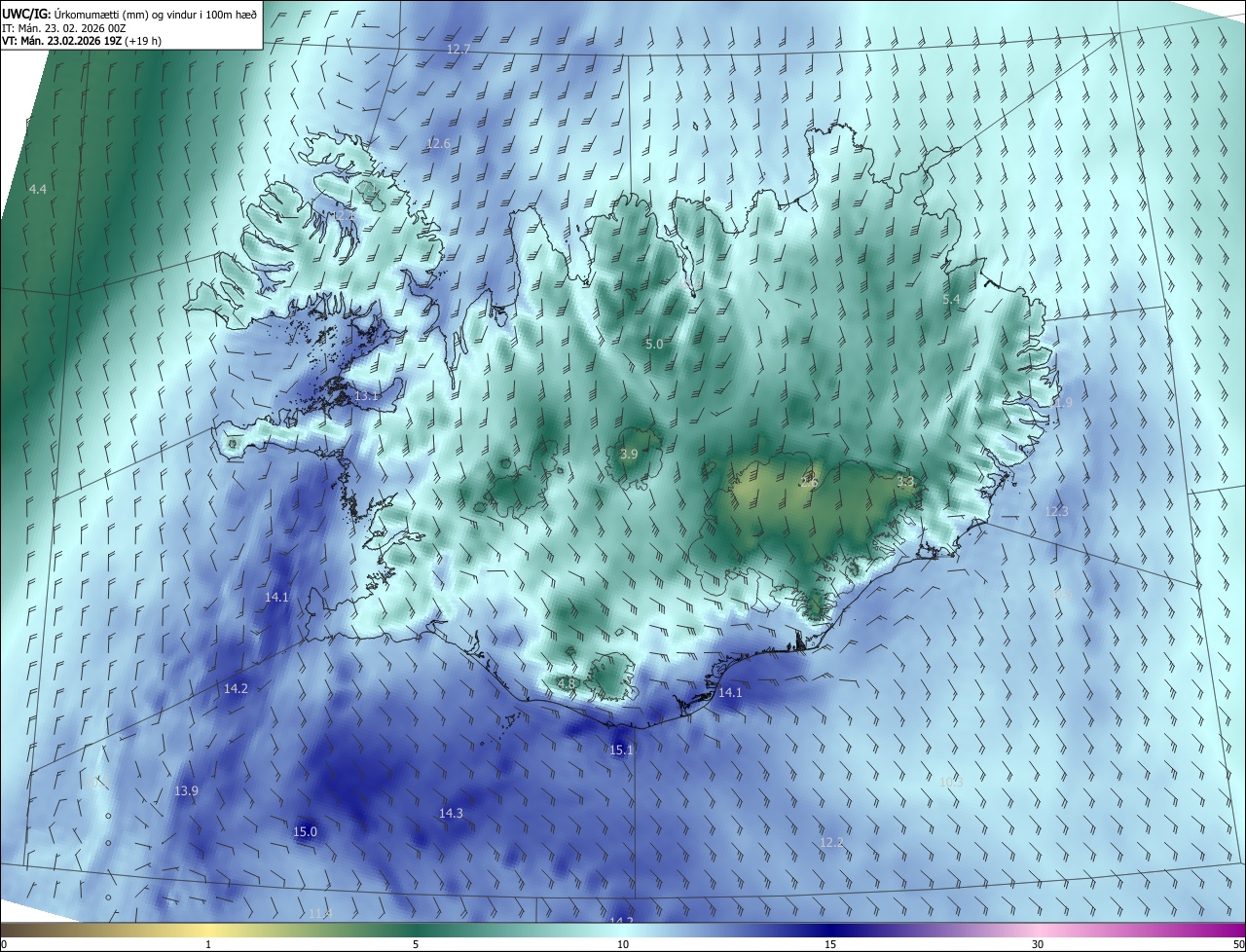Viewport: 1246px width, 952px height.
Task: Click the 'VT: Mán. 23.02.2026 19Z (+19 h)' line
Action: (82, 41)
